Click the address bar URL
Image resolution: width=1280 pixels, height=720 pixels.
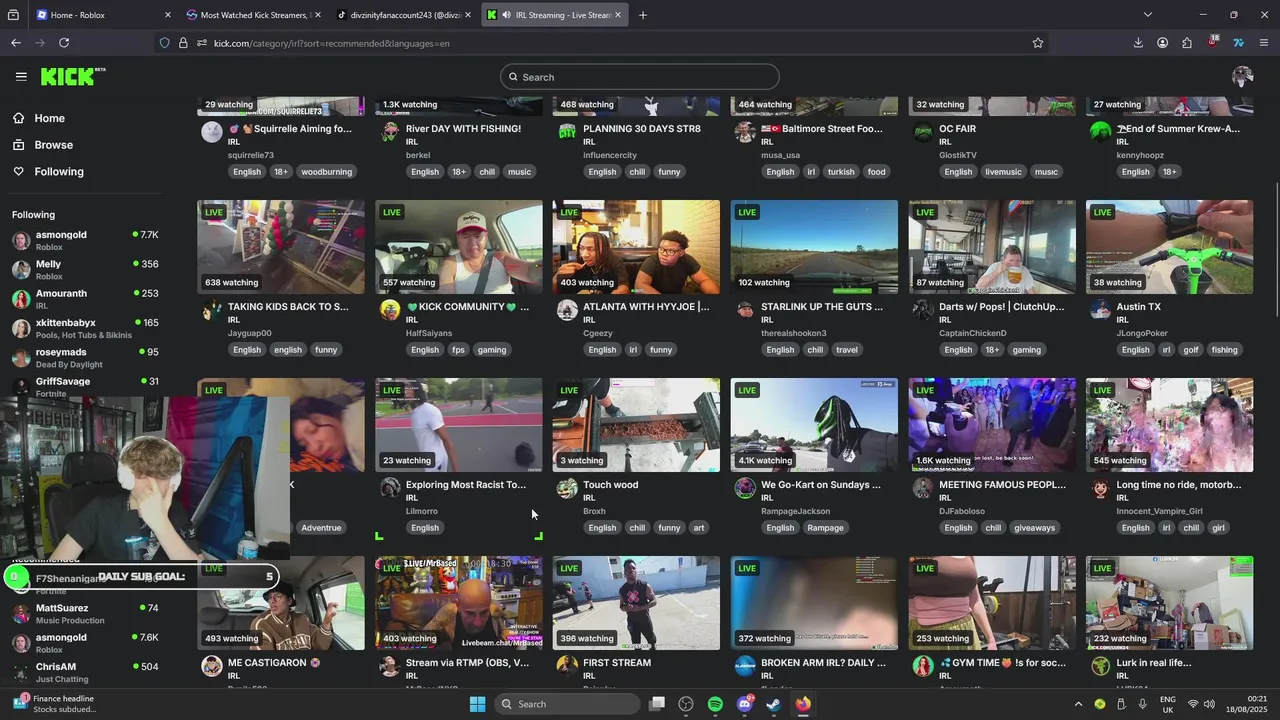tap(331, 43)
